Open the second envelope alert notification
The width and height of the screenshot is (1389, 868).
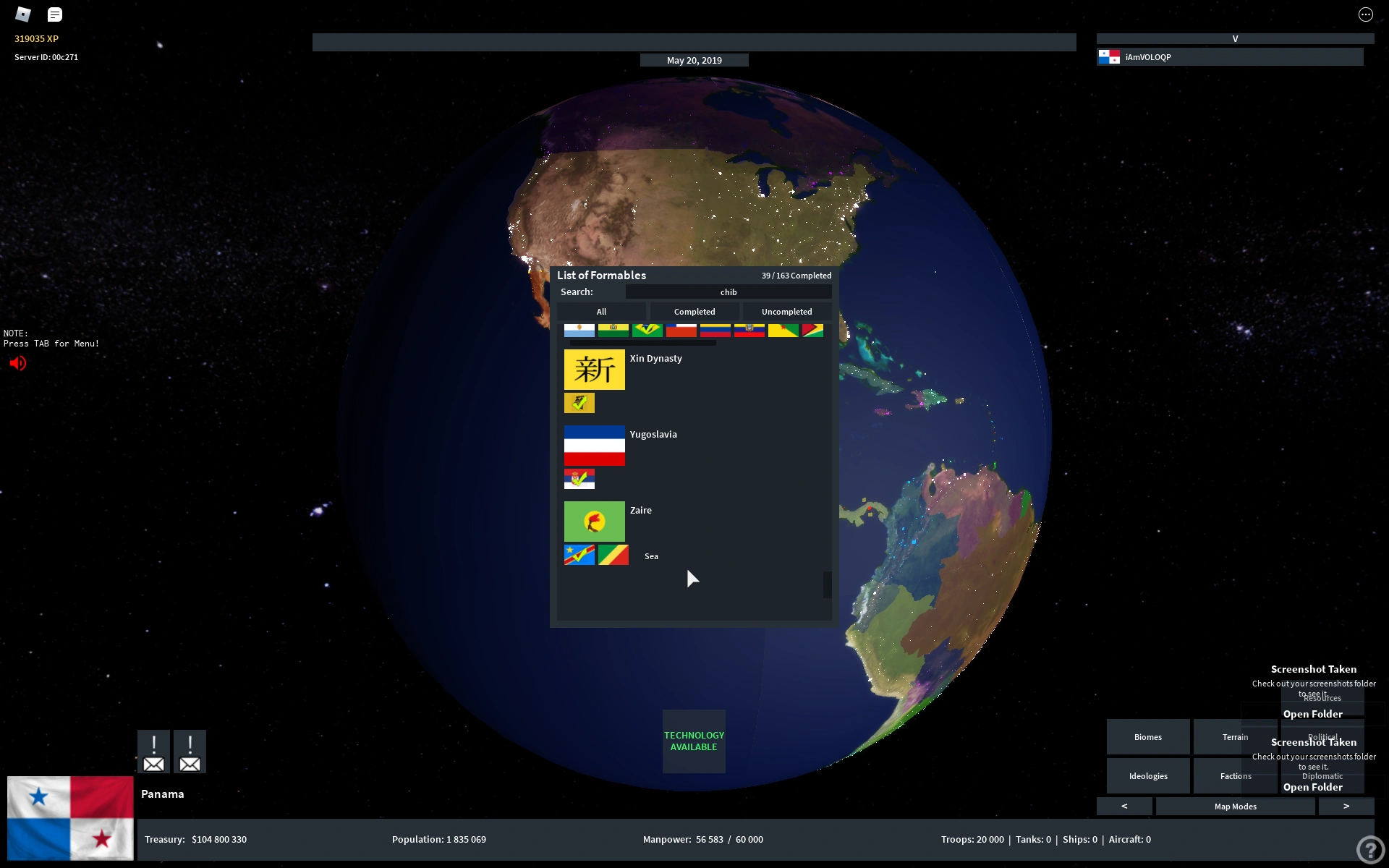pyautogui.click(x=190, y=752)
